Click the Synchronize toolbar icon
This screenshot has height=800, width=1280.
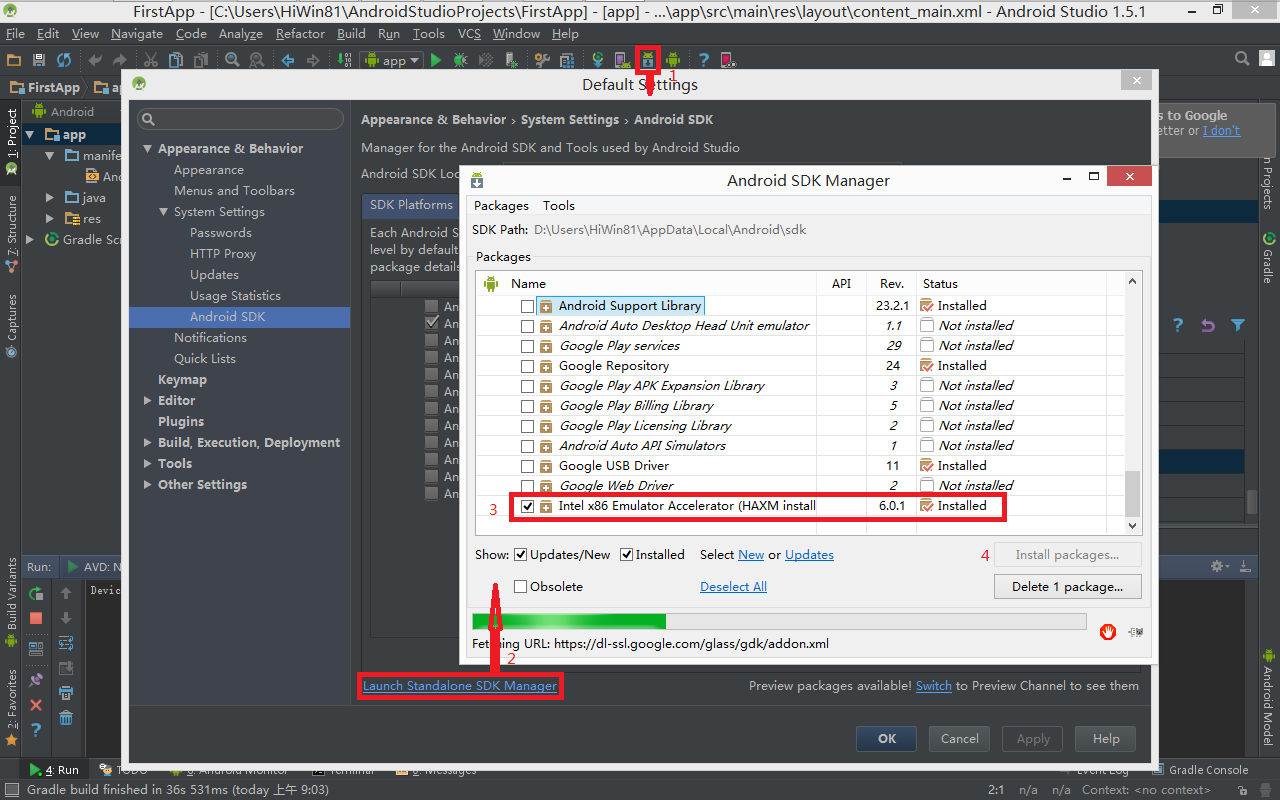[x=64, y=61]
